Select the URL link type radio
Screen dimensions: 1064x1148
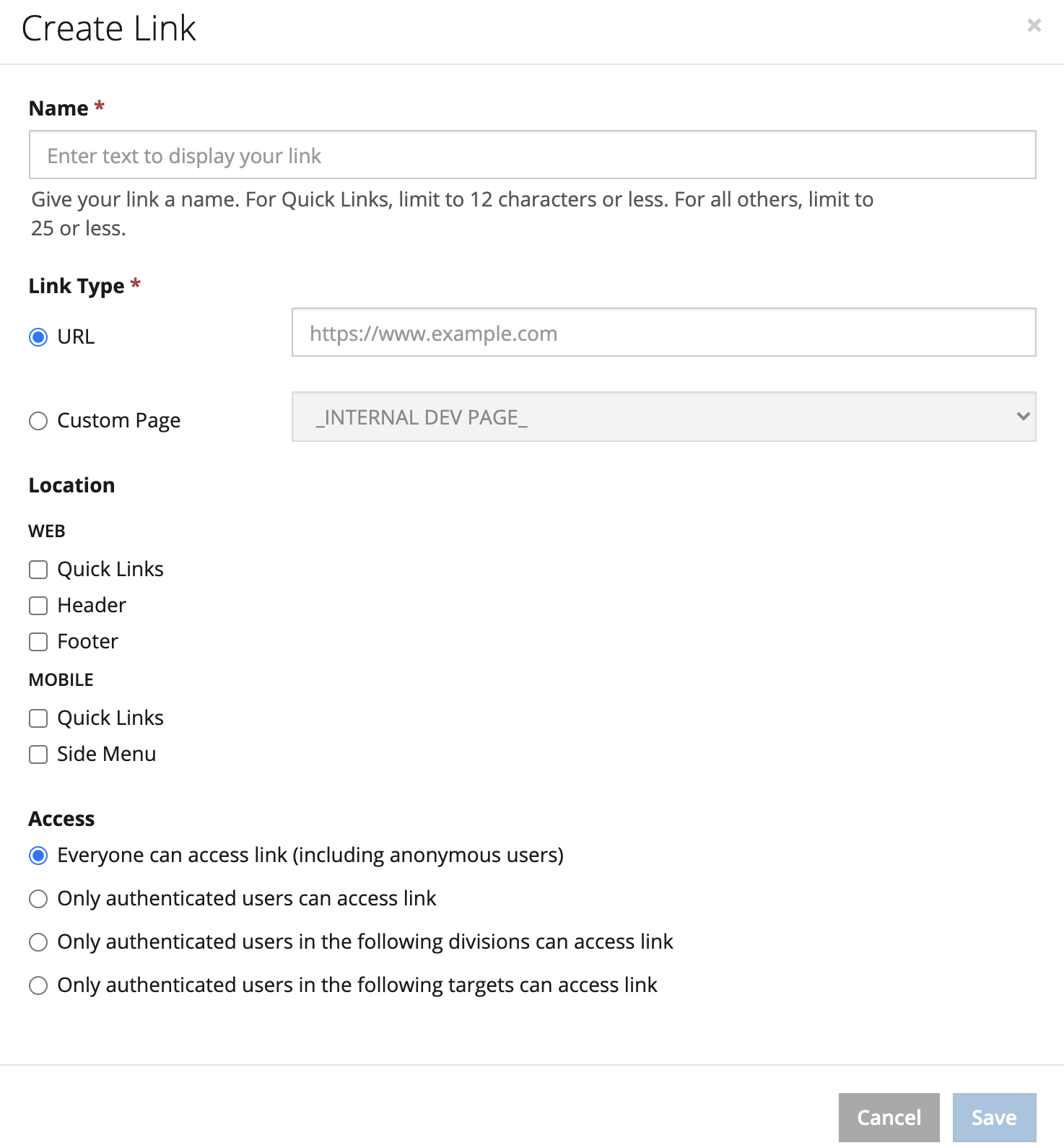[x=38, y=337]
